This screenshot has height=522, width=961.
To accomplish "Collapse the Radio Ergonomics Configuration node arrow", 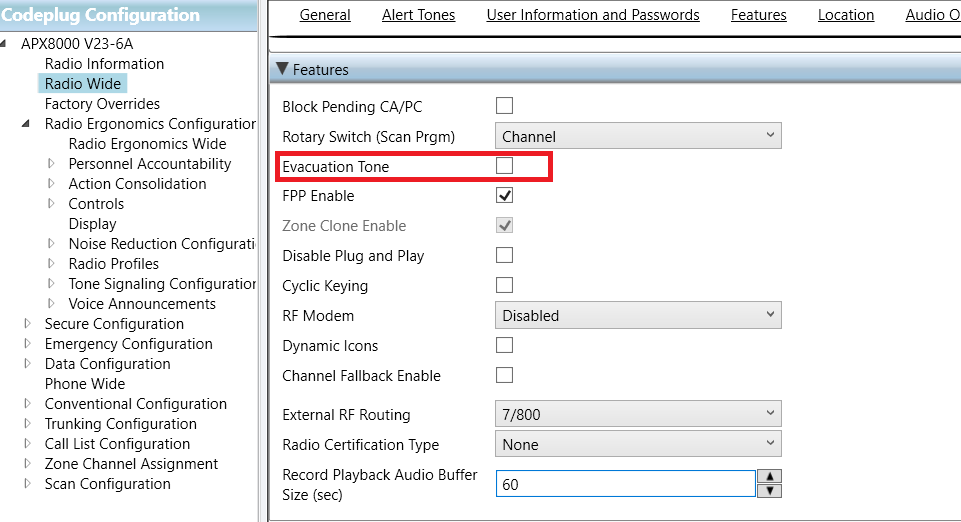I will click(26, 124).
